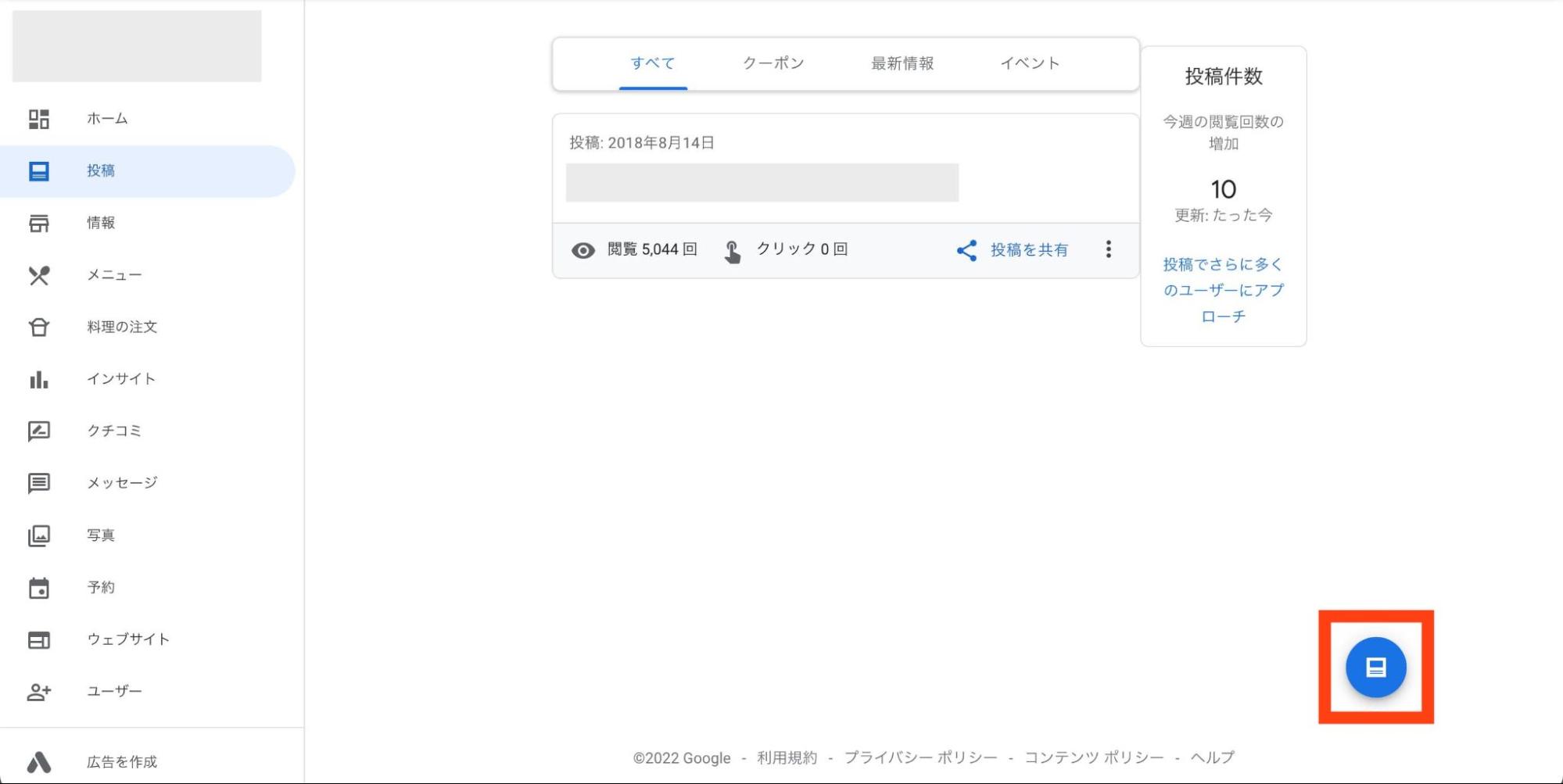This screenshot has height=784, width=1563.
Task: Click the blue create post floating button
Action: (x=1375, y=667)
